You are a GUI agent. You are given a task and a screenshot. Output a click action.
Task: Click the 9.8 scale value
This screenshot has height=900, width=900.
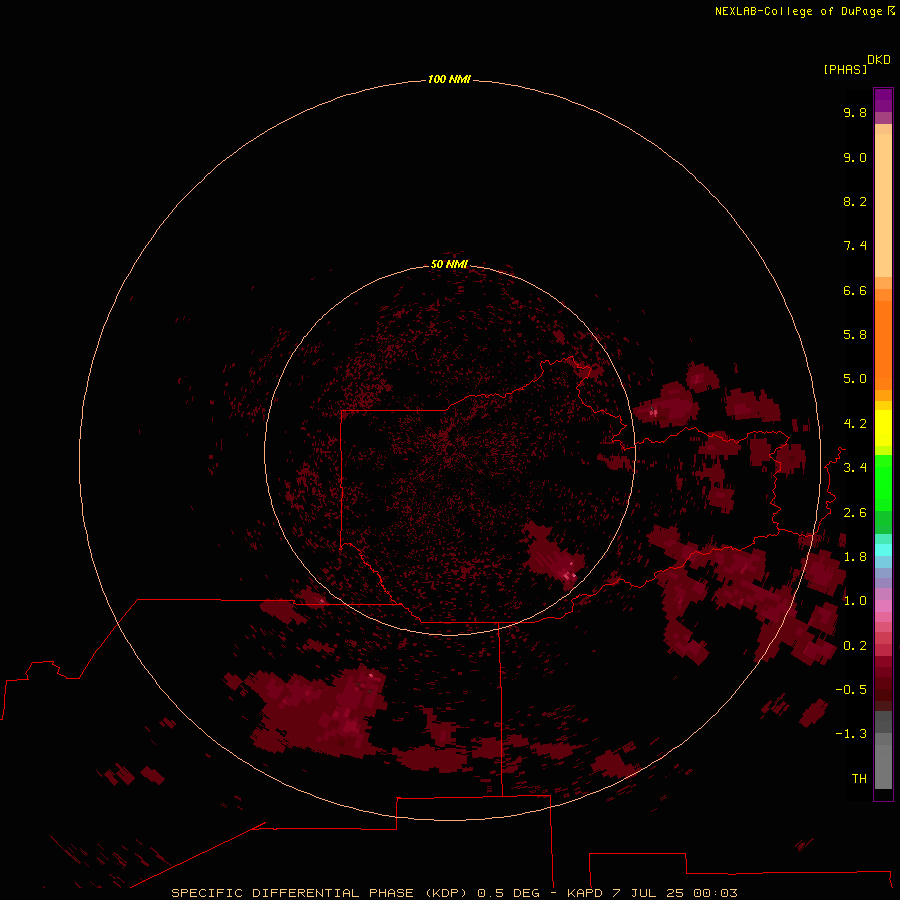(x=855, y=112)
